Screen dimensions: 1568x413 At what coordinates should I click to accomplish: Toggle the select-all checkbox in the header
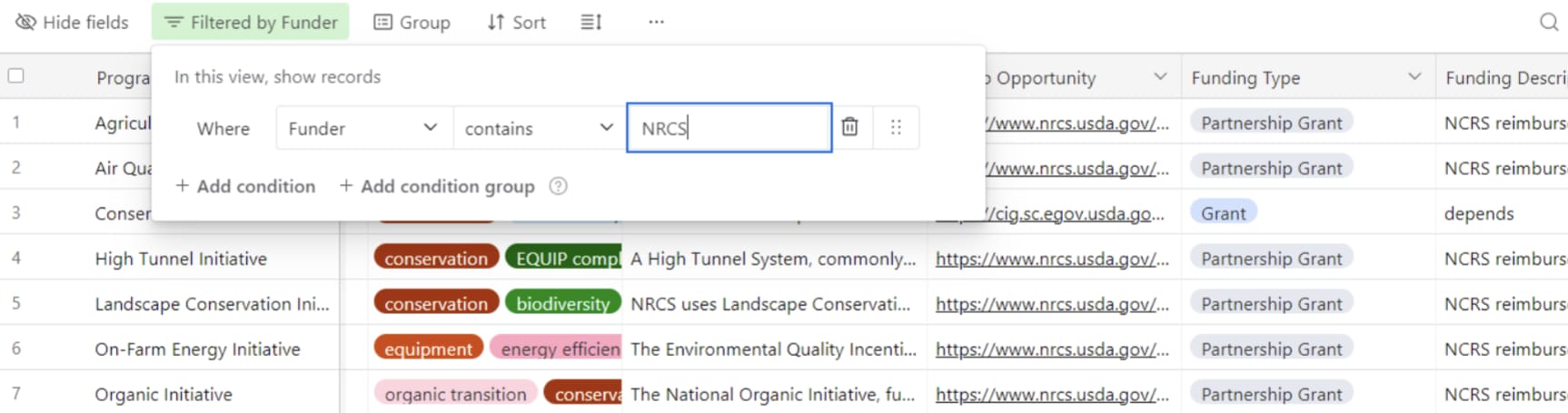pos(16,76)
